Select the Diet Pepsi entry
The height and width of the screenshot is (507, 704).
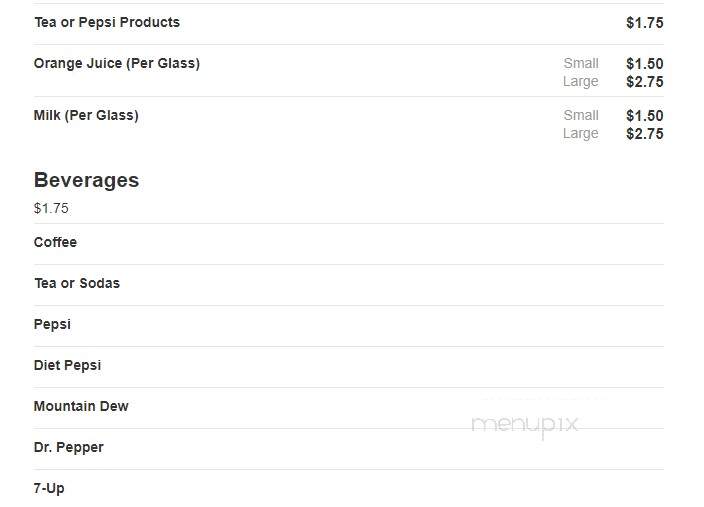[x=67, y=366]
